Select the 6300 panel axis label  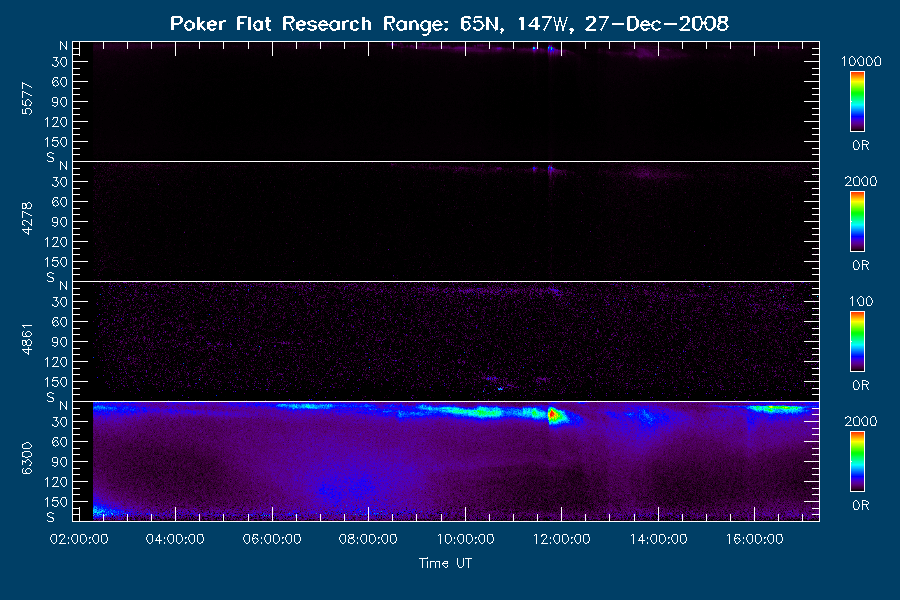[x=27, y=459]
